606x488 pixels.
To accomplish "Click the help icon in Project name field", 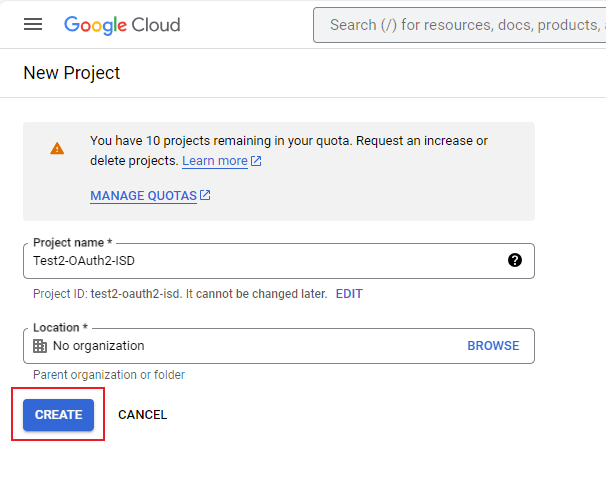I will (x=515, y=260).
